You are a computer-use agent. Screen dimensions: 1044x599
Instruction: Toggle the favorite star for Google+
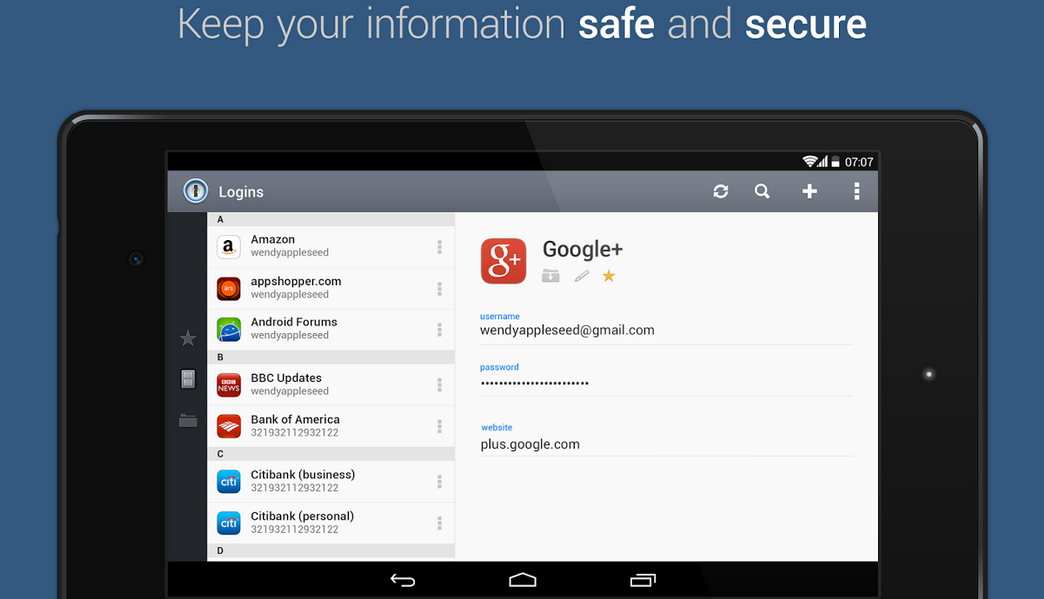608,276
